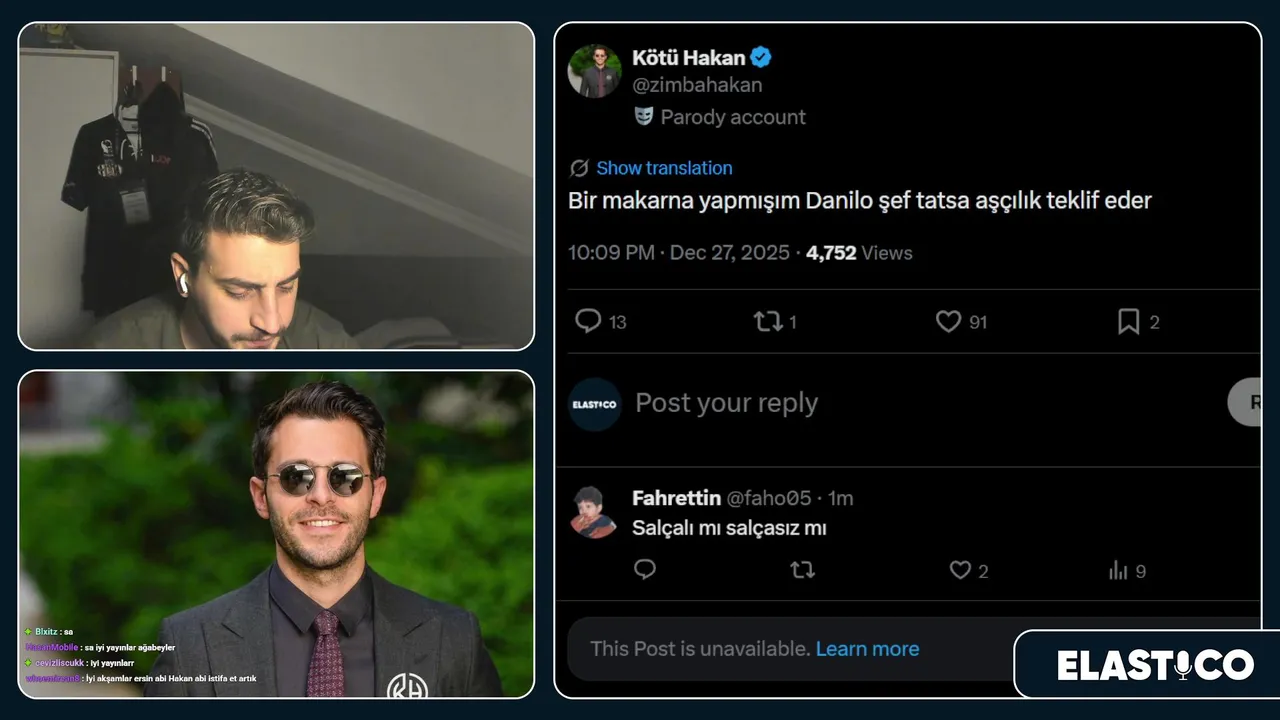This screenshot has height=720, width=1280.
Task: Click the Parody account label
Action: pos(732,117)
